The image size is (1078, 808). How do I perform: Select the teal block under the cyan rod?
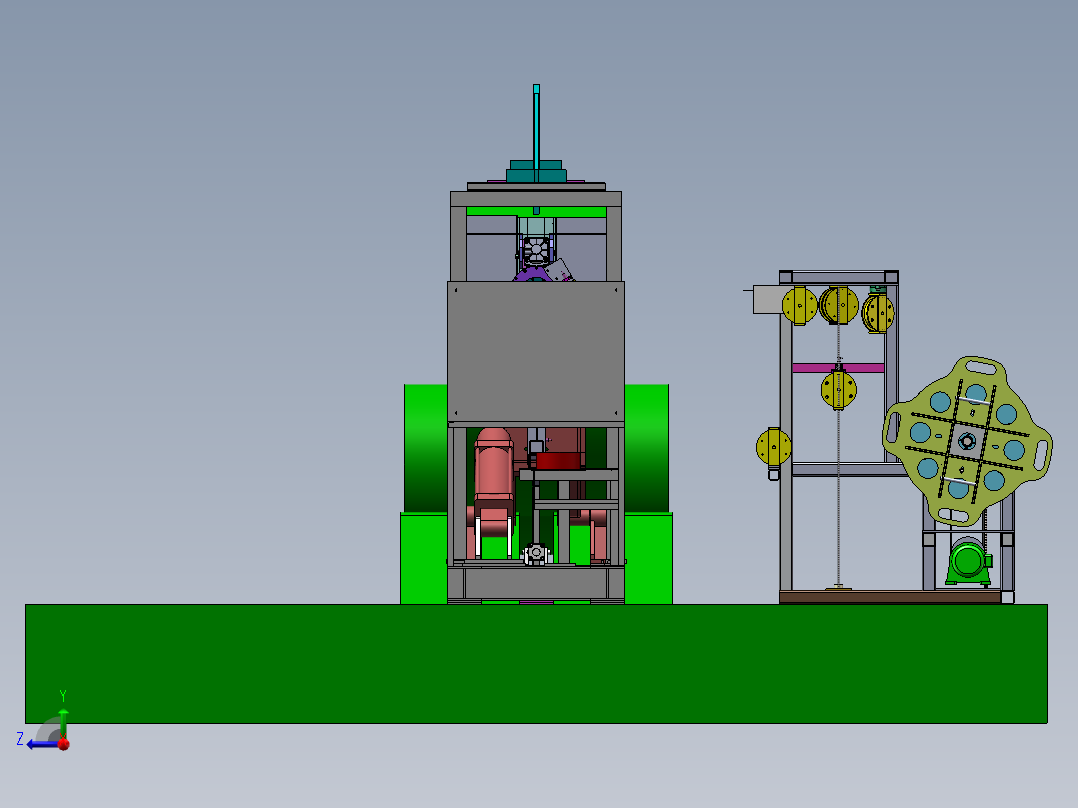(x=536, y=172)
